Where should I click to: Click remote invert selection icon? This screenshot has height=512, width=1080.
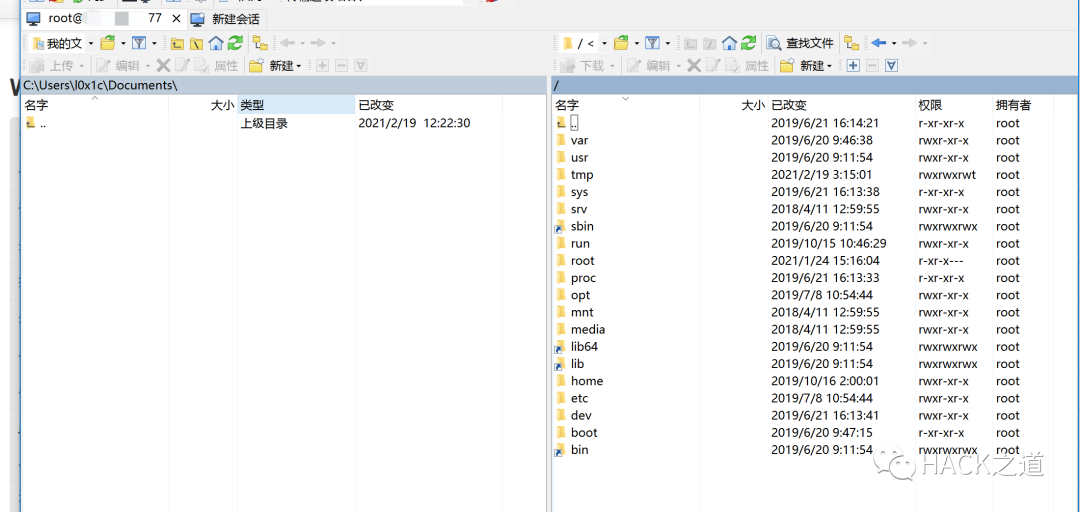(891, 66)
